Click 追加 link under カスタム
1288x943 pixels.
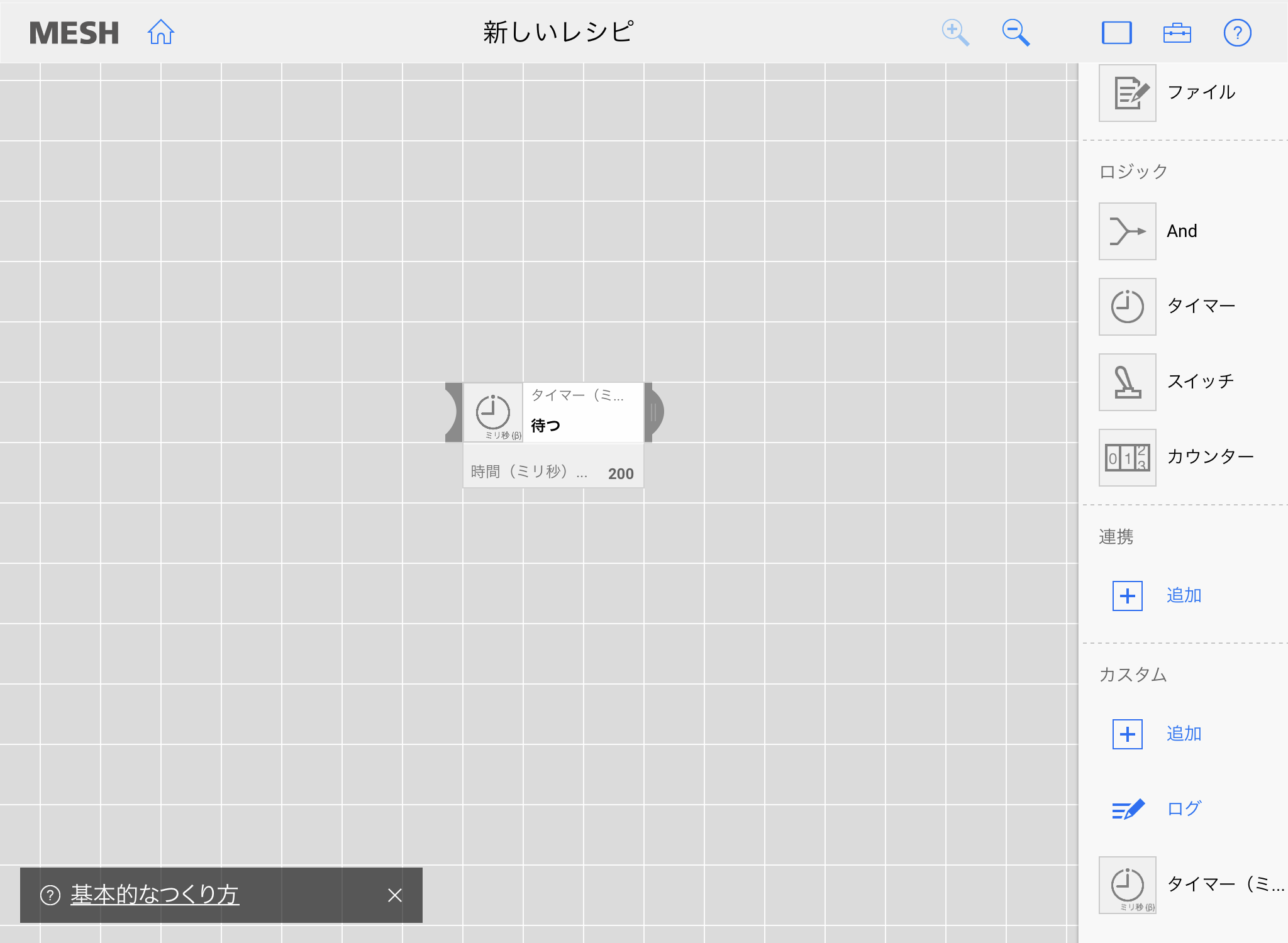click(1184, 734)
